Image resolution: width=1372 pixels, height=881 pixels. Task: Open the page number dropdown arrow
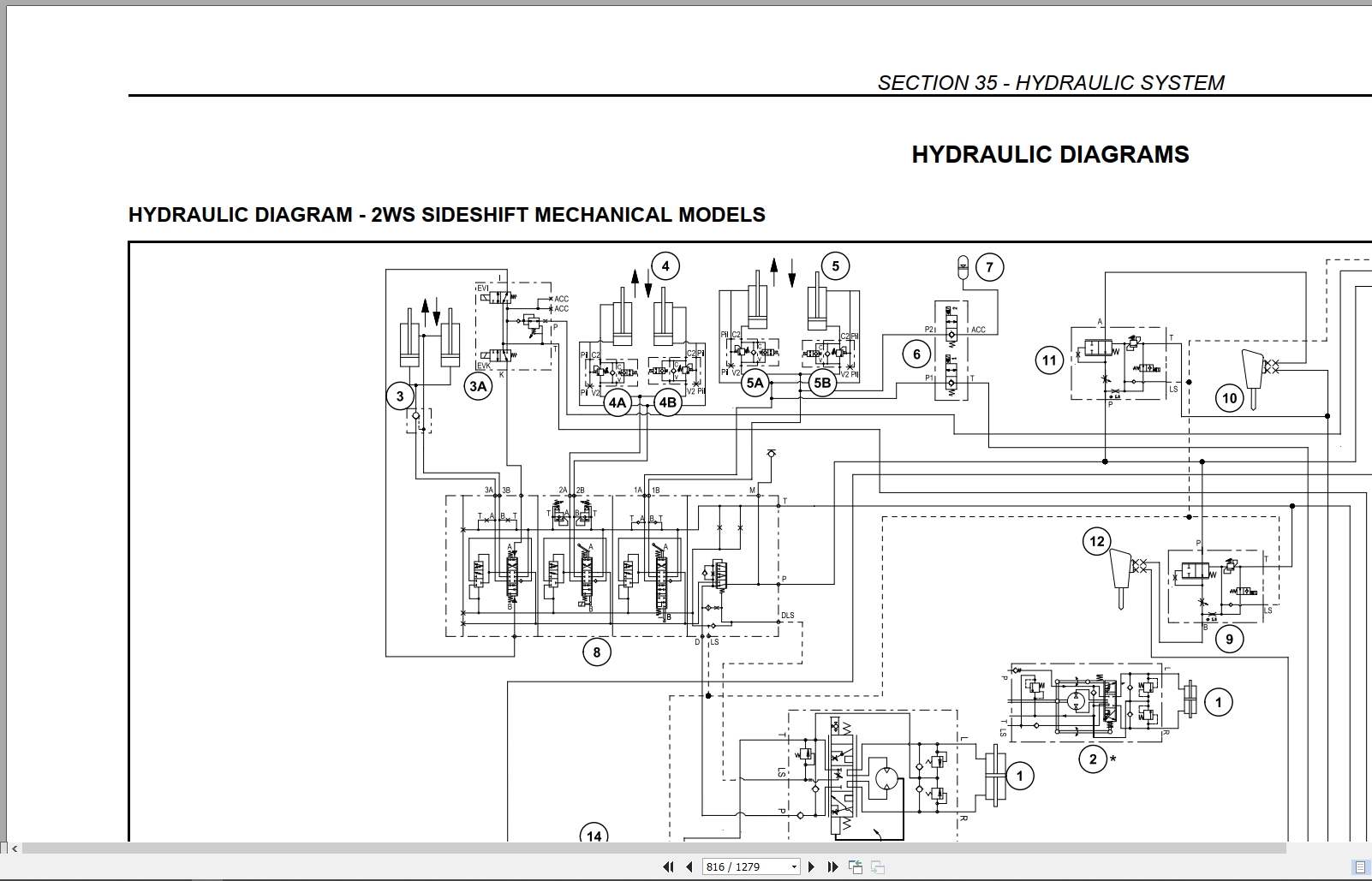click(x=794, y=867)
